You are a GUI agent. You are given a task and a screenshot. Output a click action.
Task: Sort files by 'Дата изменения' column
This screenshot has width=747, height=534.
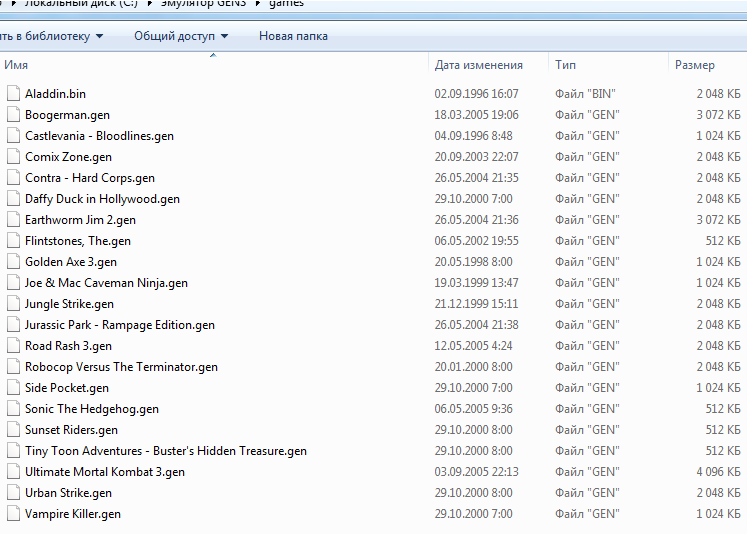[478, 65]
